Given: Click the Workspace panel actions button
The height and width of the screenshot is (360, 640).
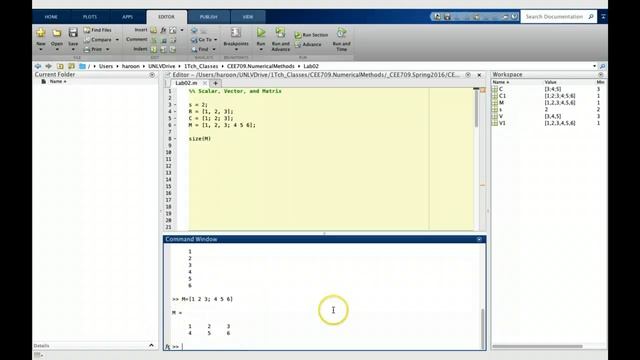Looking at the screenshot, I should (601, 75).
